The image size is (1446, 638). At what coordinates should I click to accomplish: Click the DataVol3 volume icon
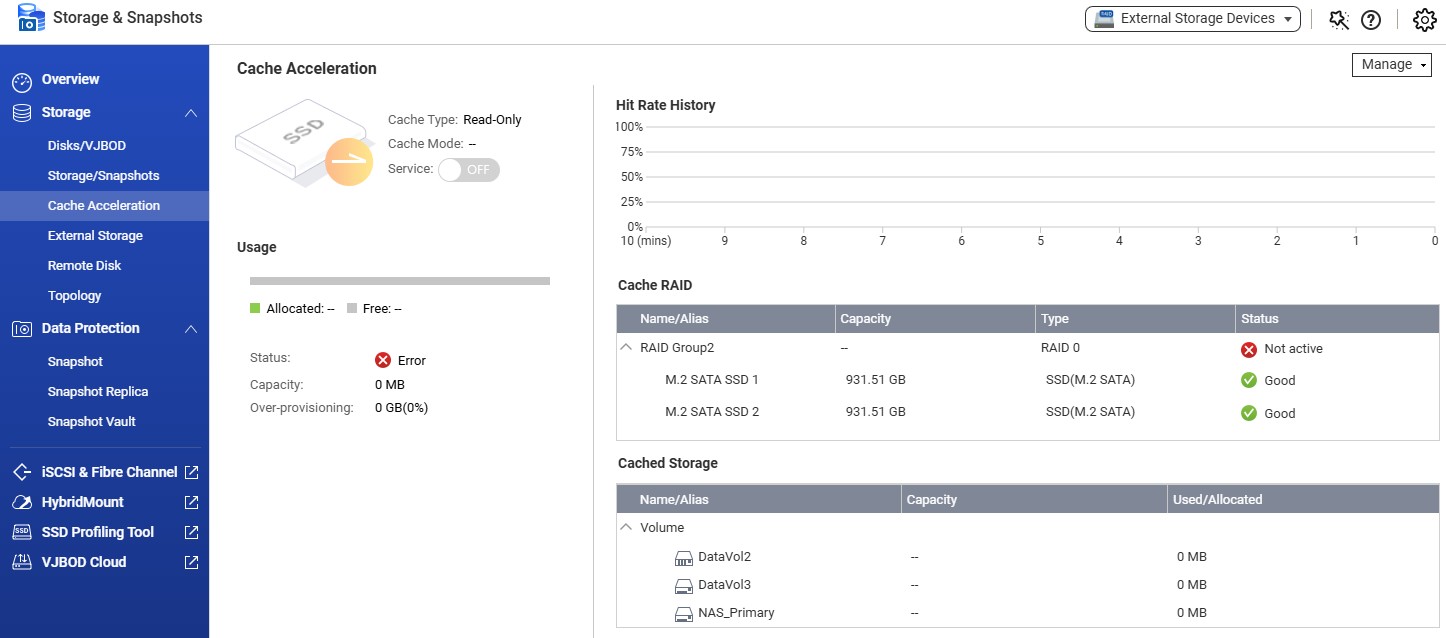point(684,585)
